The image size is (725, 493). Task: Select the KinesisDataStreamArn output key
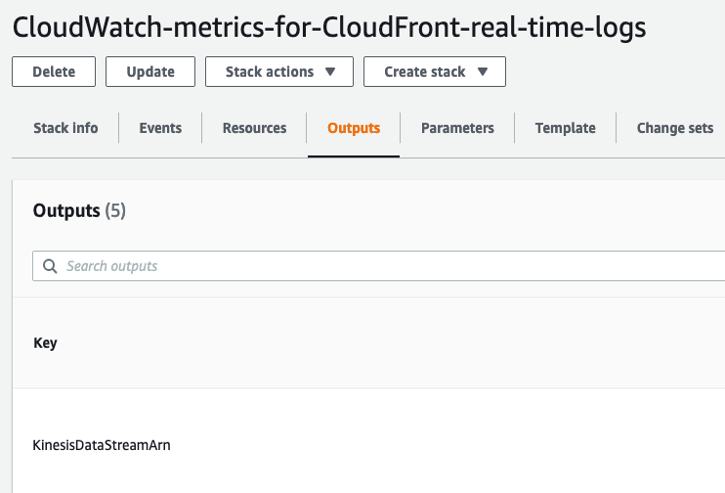coord(101,445)
